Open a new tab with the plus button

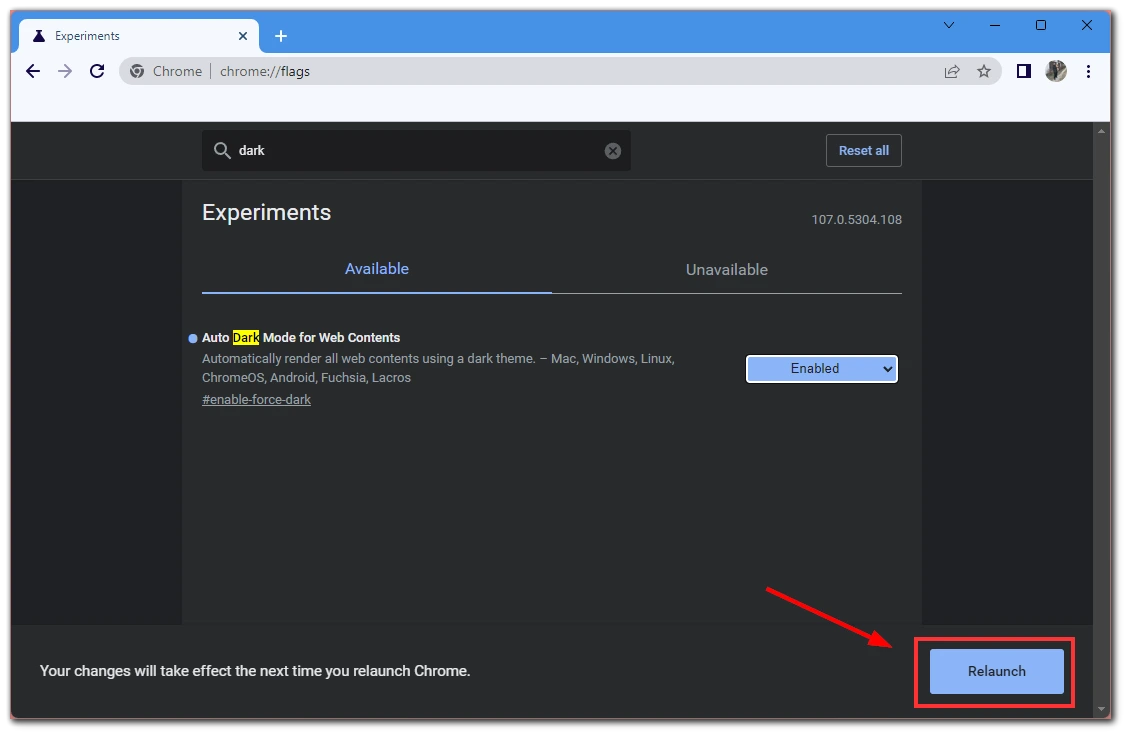click(x=281, y=36)
